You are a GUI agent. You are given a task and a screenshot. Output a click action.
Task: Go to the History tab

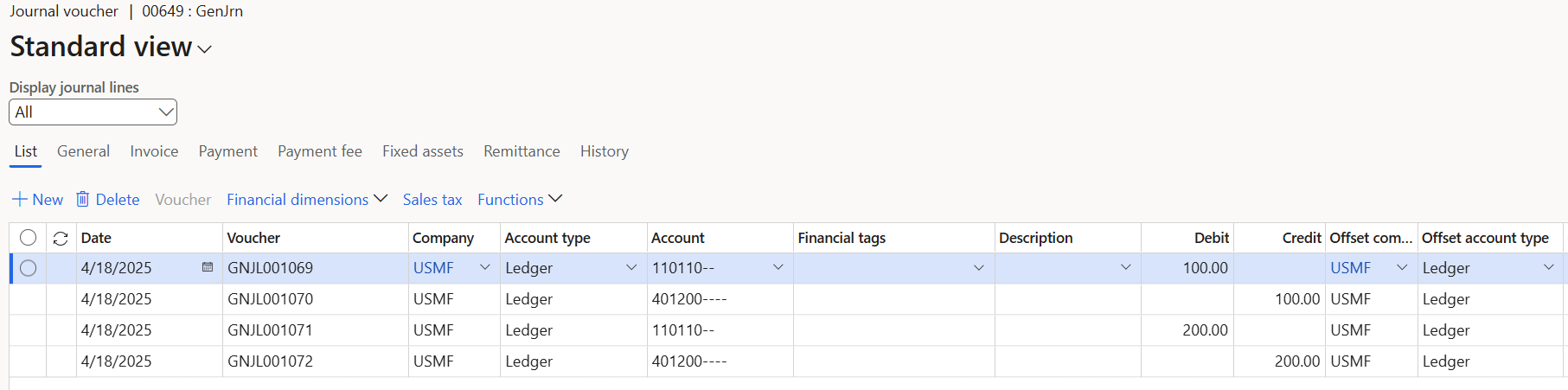coord(604,151)
